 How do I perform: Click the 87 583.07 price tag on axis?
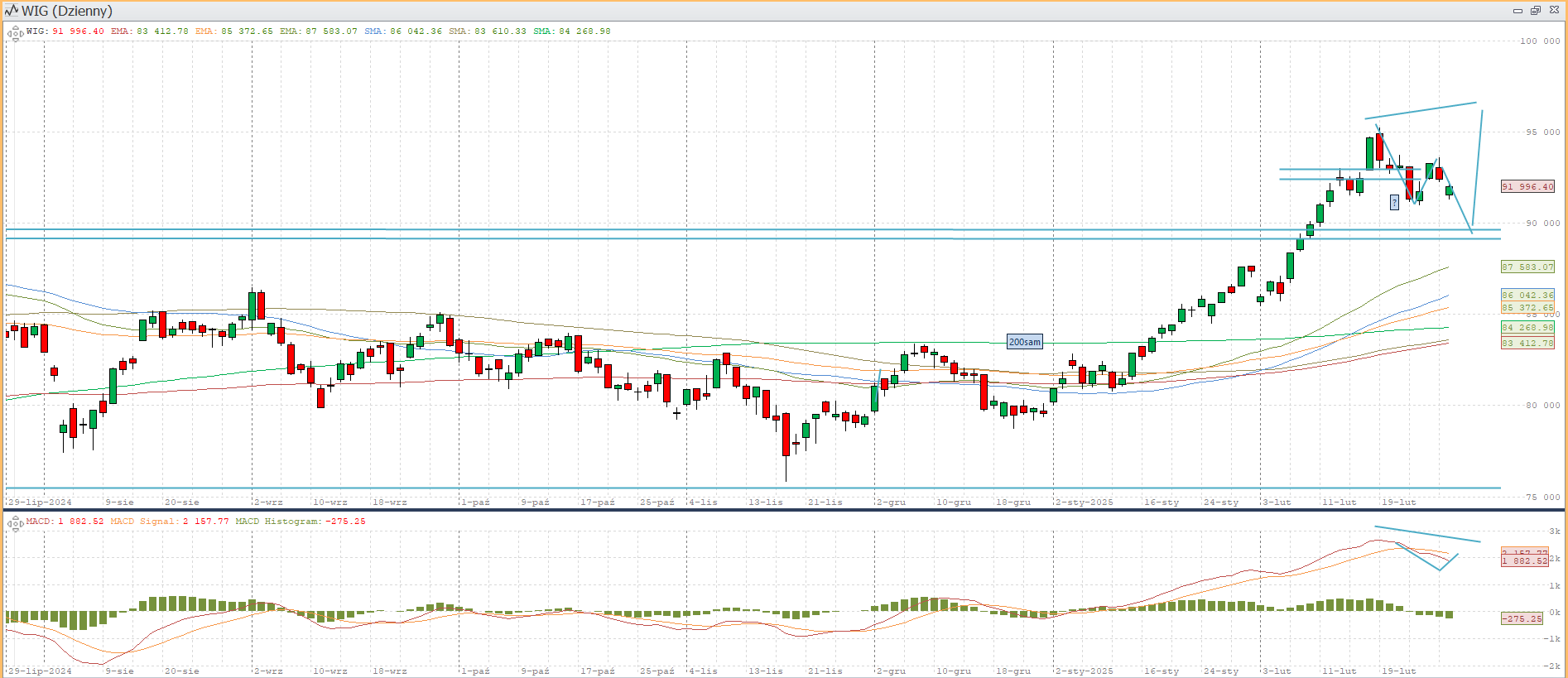pos(1527,267)
